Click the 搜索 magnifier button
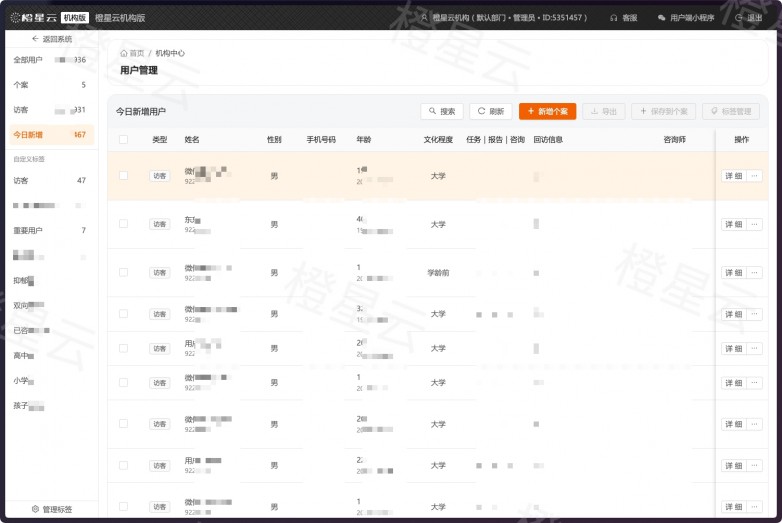The height and width of the screenshot is (523, 782). click(442, 111)
